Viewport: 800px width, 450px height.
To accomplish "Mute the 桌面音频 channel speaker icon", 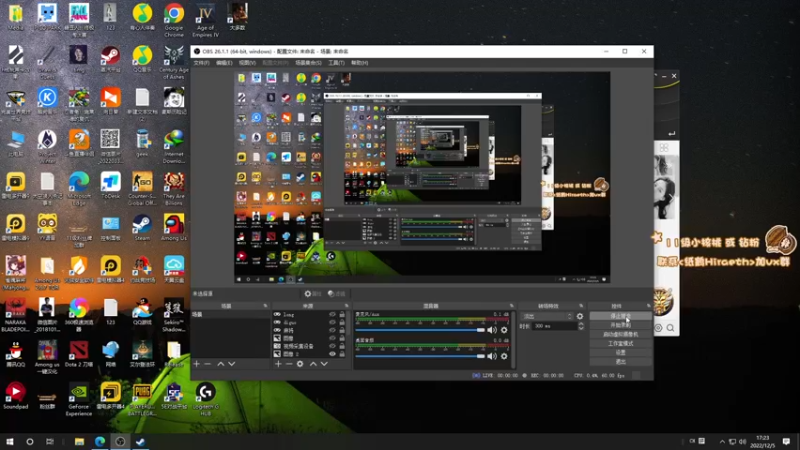I will pos(492,356).
